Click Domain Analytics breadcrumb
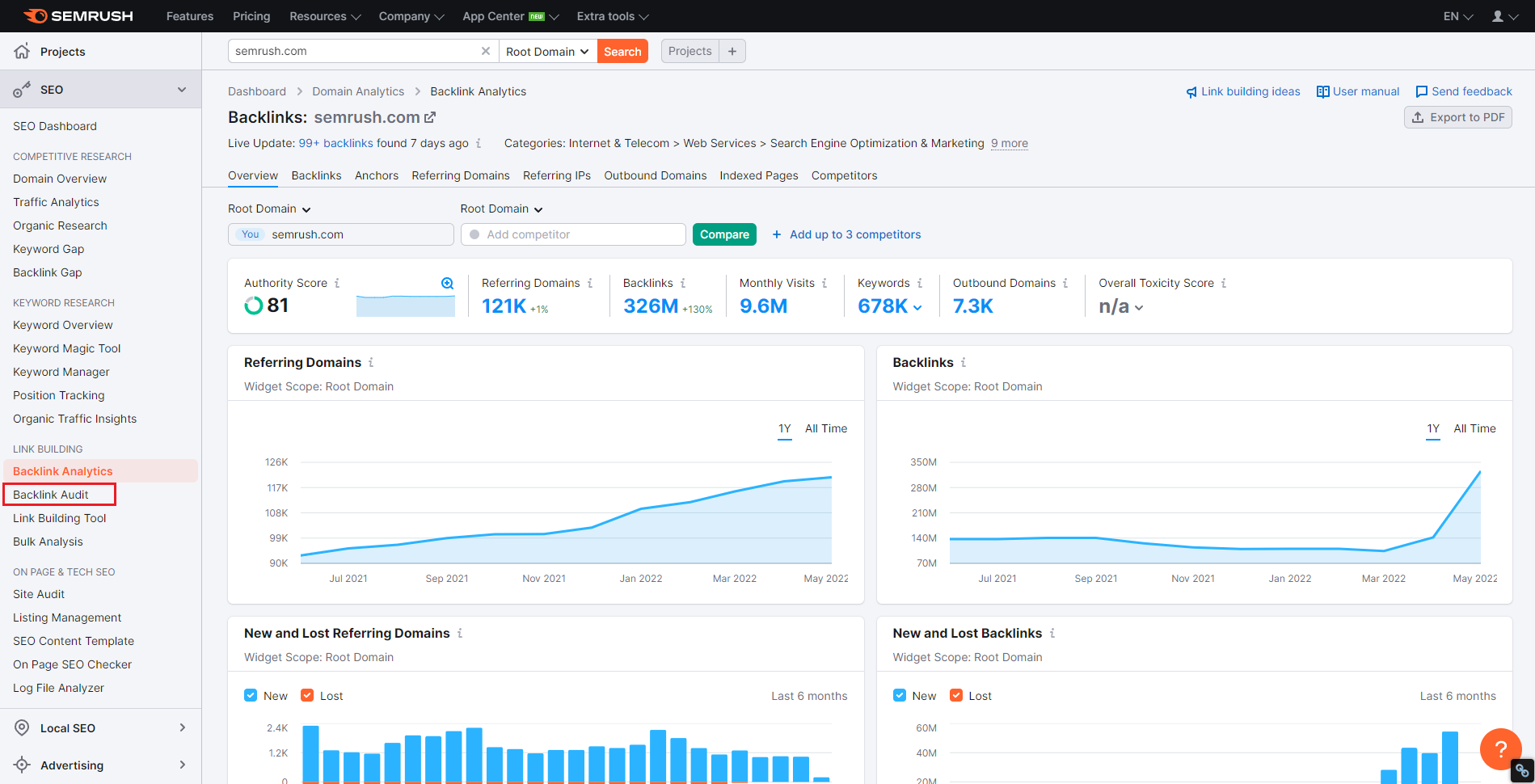Screen dimensions: 1535x784 [358, 91]
